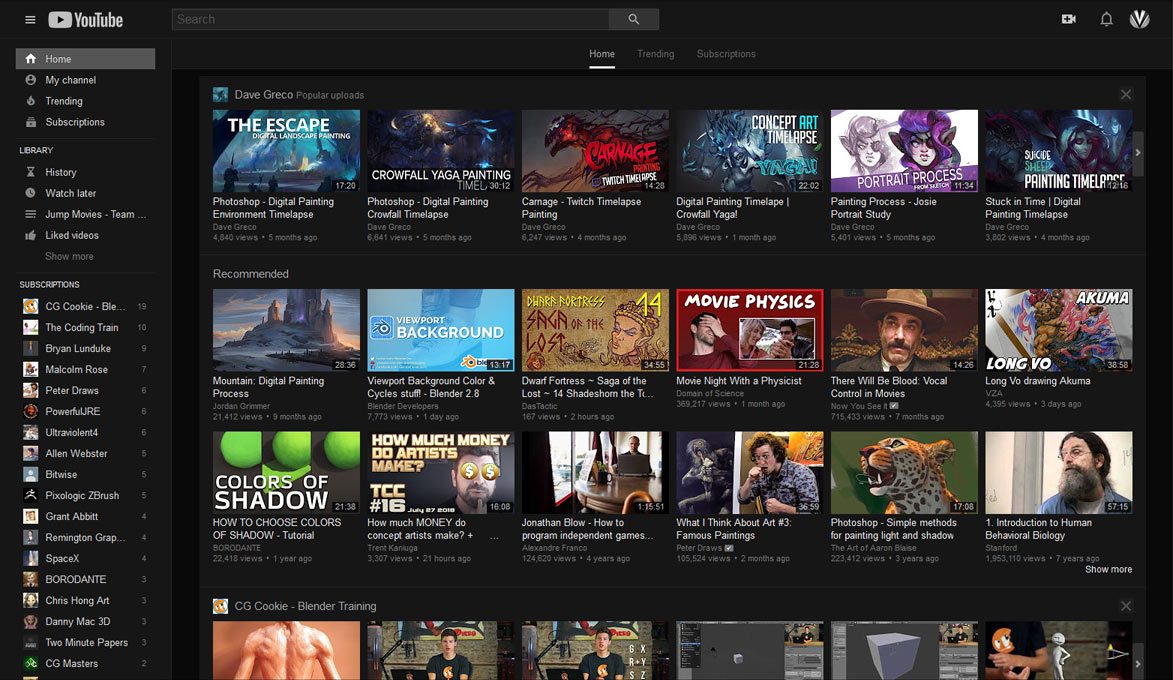This screenshot has height=680, width=1173.
Task: Click the Trending flame icon
Action: [31, 100]
